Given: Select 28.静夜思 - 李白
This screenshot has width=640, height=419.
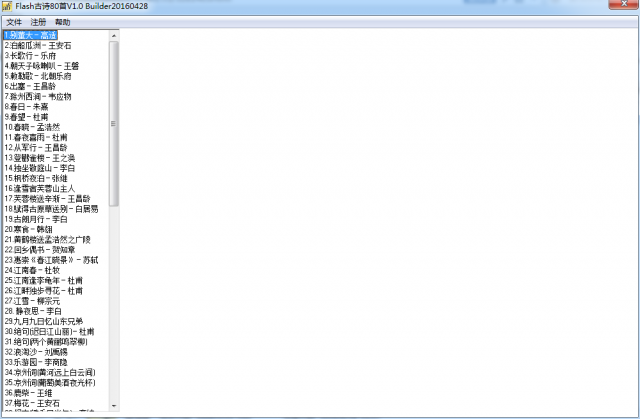Looking at the screenshot, I should [33, 311].
